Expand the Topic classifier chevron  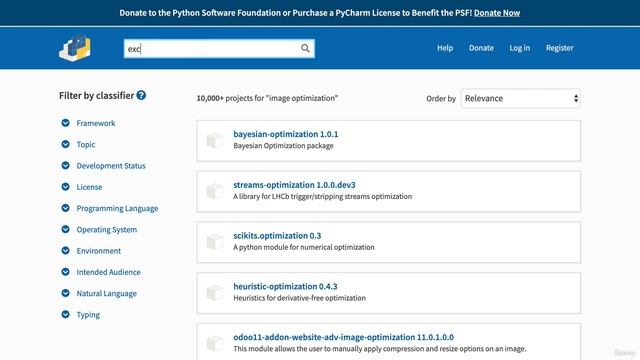pos(65,144)
